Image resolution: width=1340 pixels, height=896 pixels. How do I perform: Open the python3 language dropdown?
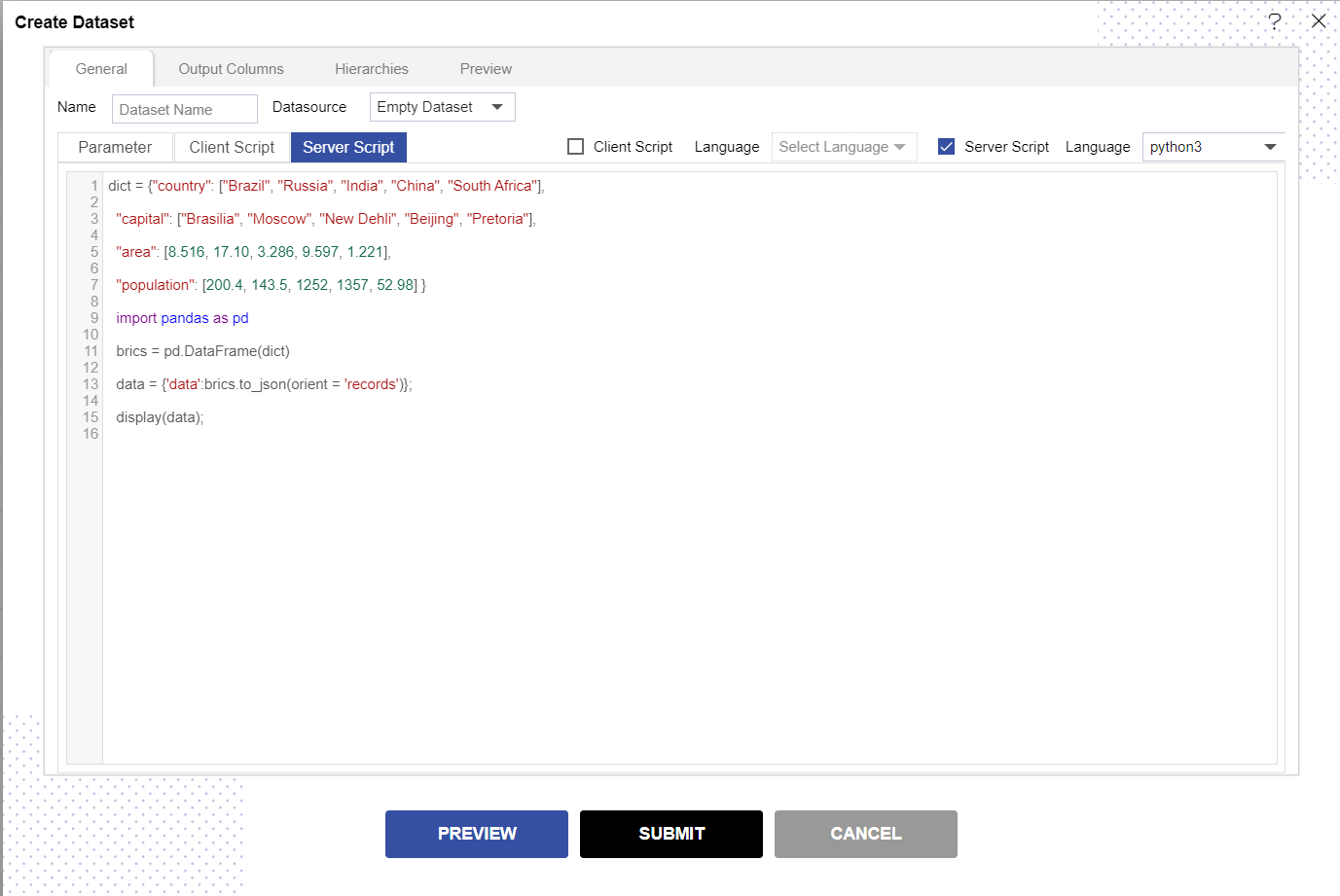[x=1213, y=147]
